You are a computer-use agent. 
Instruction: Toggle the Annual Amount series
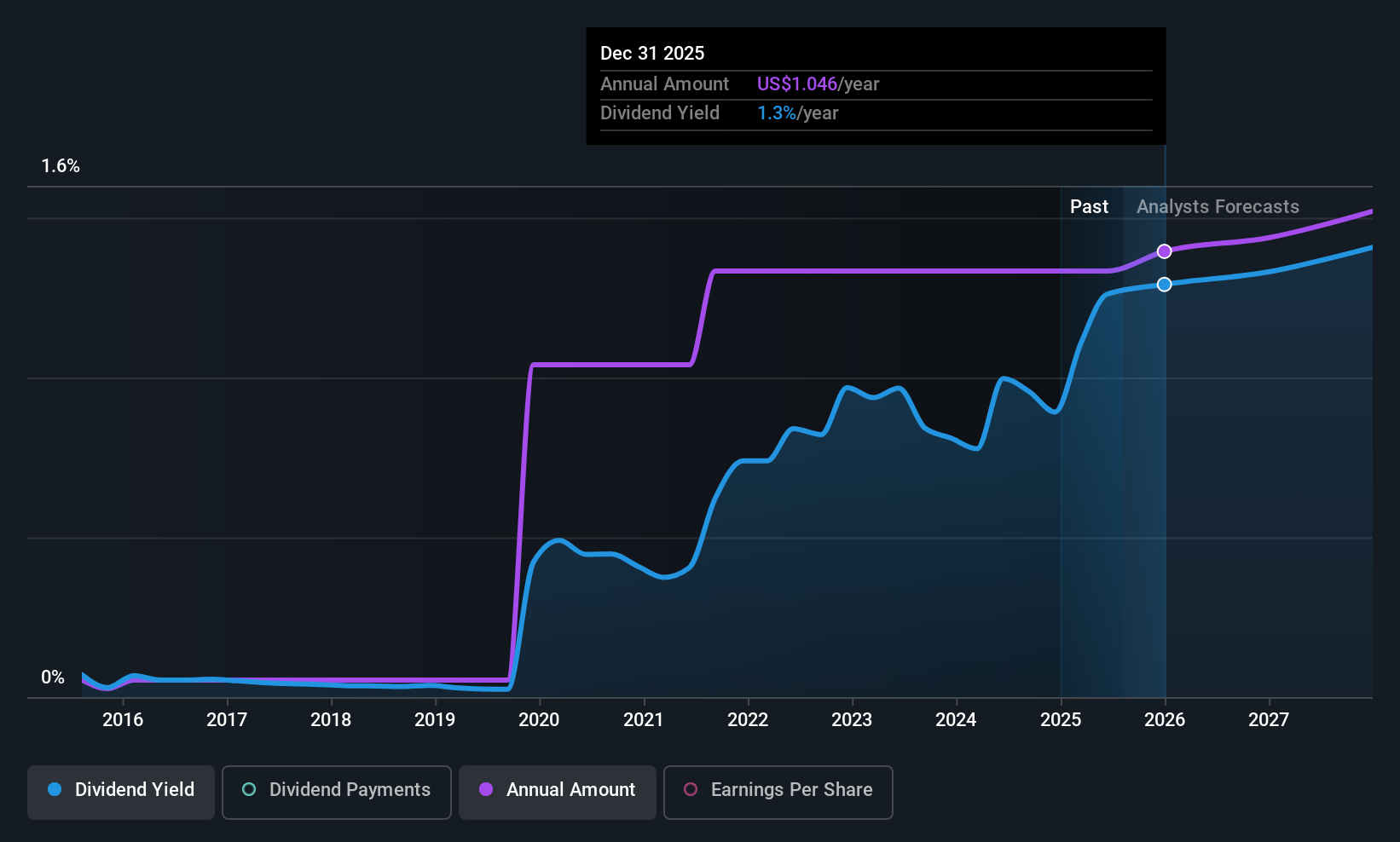coord(558,793)
